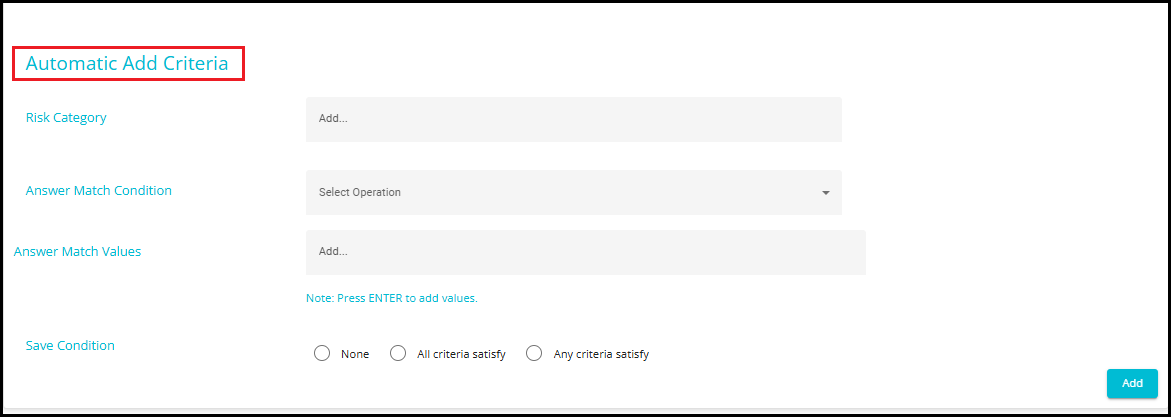The width and height of the screenshot is (1171, 417).
Task: Focus the Answer Match Values input
Action: pyautogui.click(x=585, y=252)
